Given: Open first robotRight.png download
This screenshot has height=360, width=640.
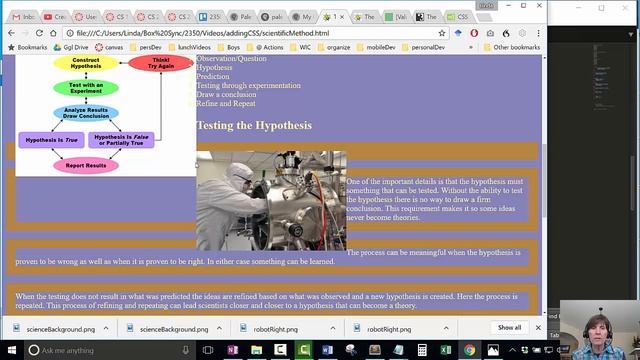Looking at the screenshot, I should click(269, 329).
